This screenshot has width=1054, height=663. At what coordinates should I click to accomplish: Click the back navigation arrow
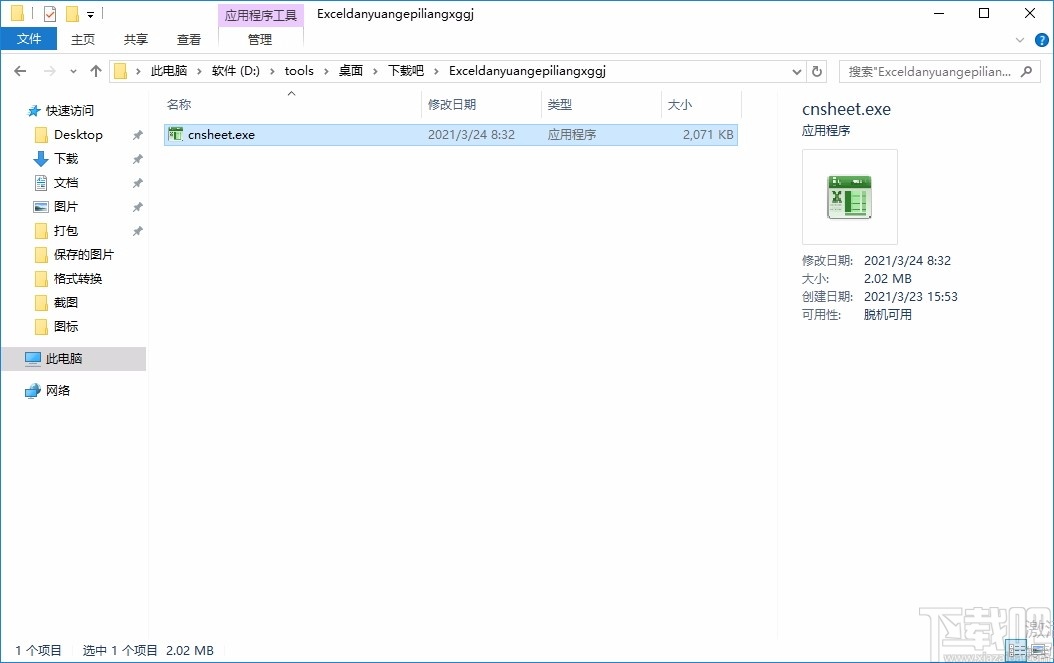pos(19,70)
